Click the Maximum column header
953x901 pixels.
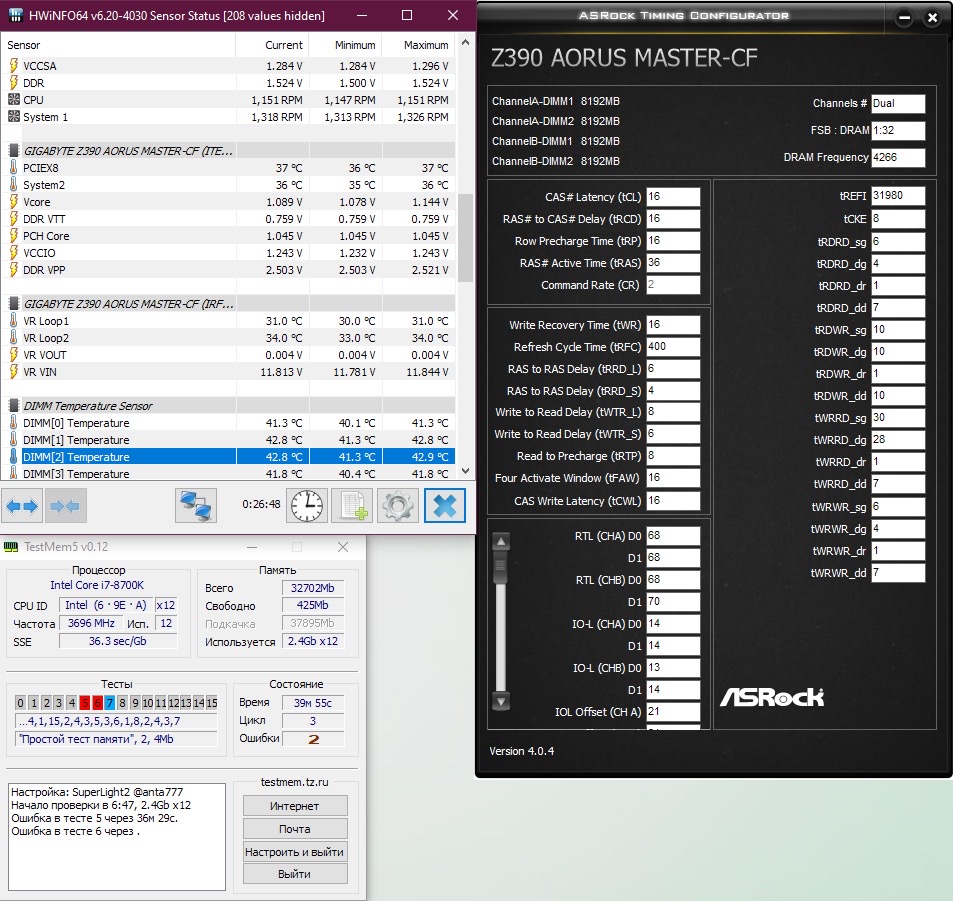(418, 45)
